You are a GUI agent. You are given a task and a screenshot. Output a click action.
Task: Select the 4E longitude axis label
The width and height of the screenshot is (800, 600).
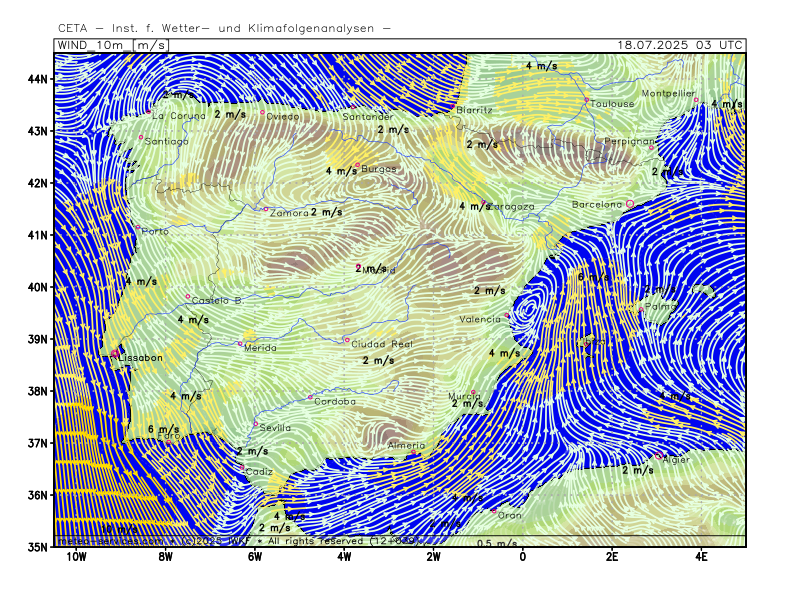point(701,557)
